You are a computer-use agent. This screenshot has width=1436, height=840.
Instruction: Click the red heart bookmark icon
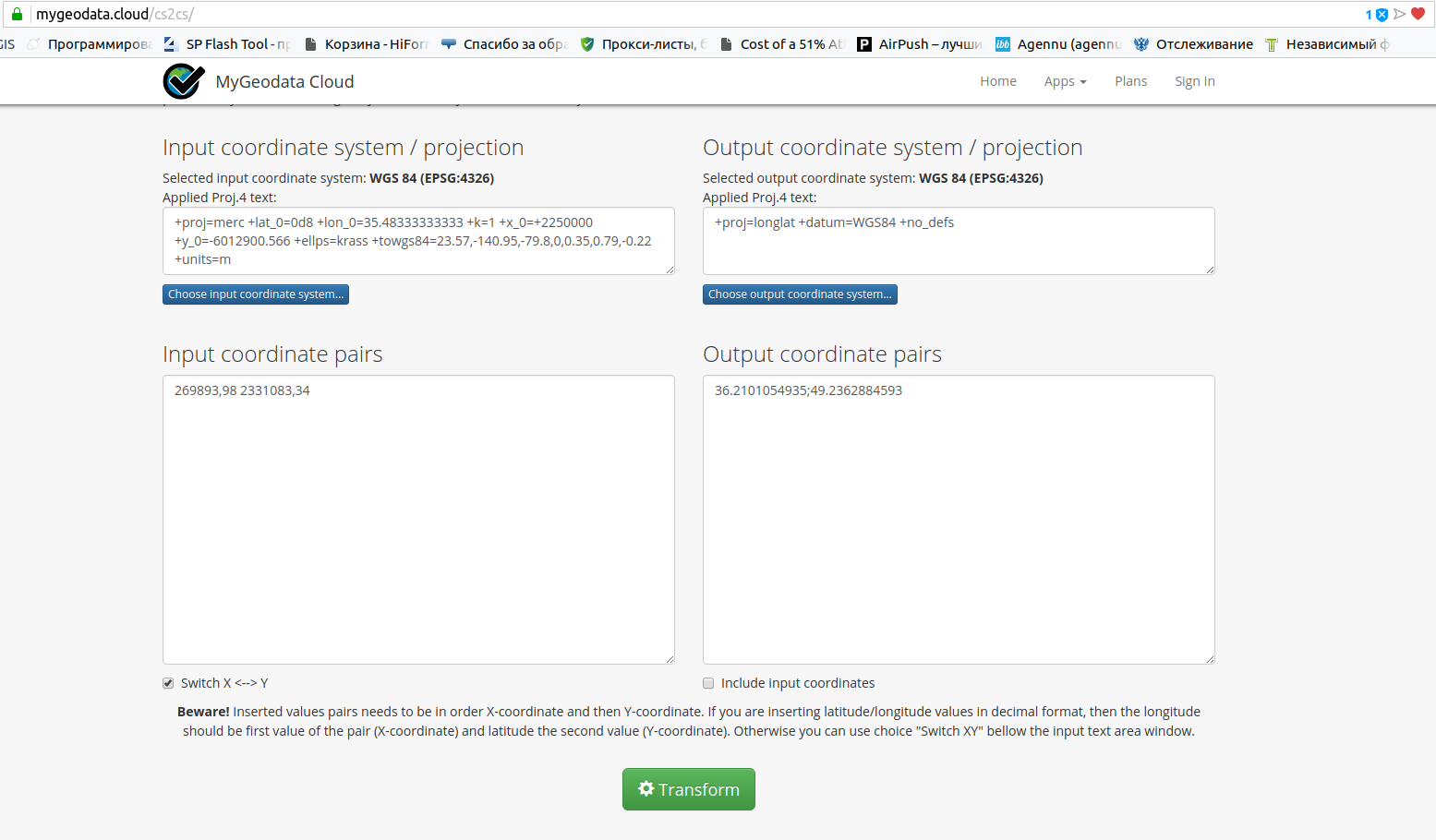pos(1418,14)
